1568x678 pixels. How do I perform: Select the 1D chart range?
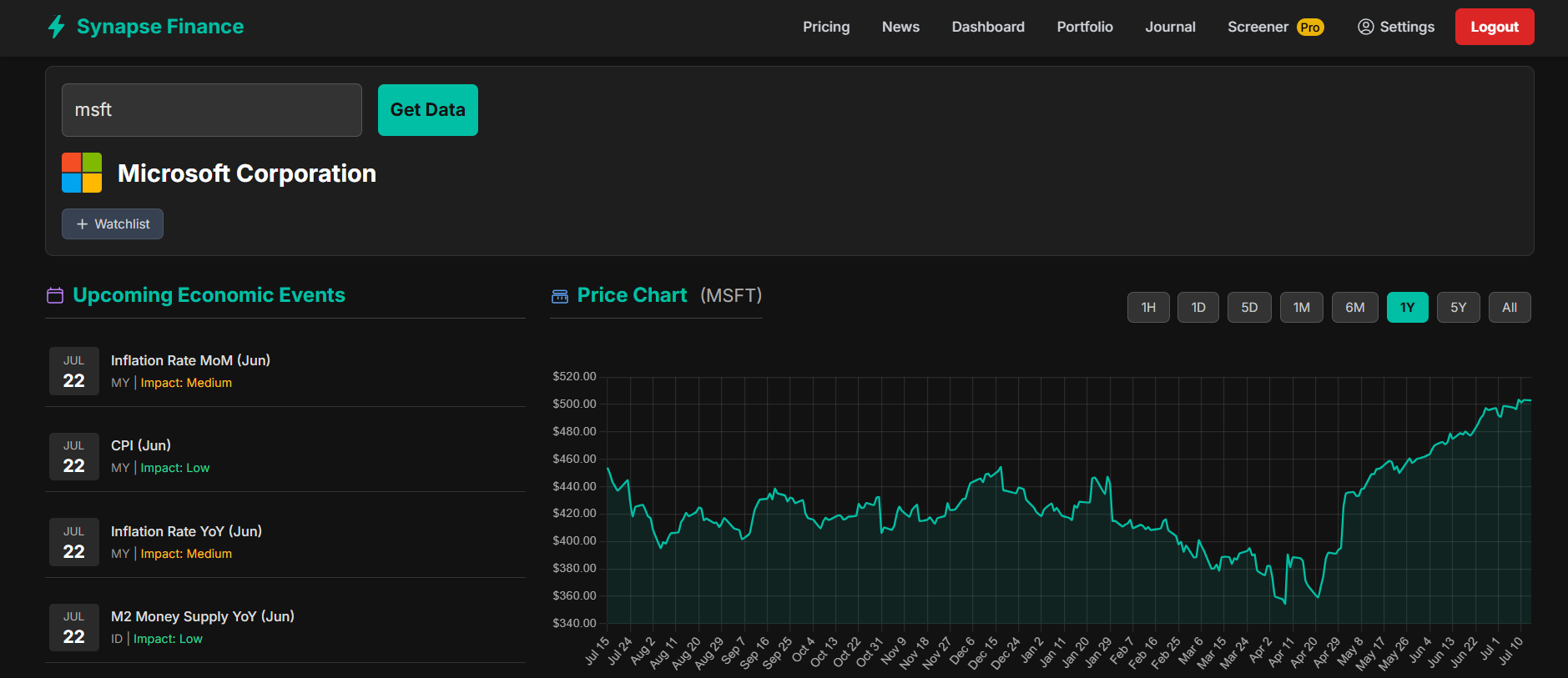tap(1198, 308)
